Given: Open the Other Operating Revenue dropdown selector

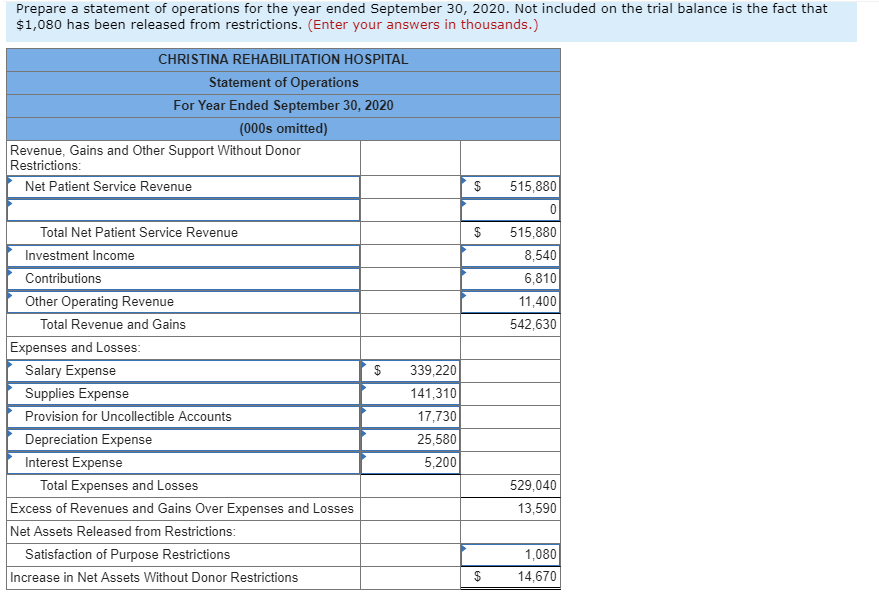Looking at the screenshot, I should click(10, 301).
